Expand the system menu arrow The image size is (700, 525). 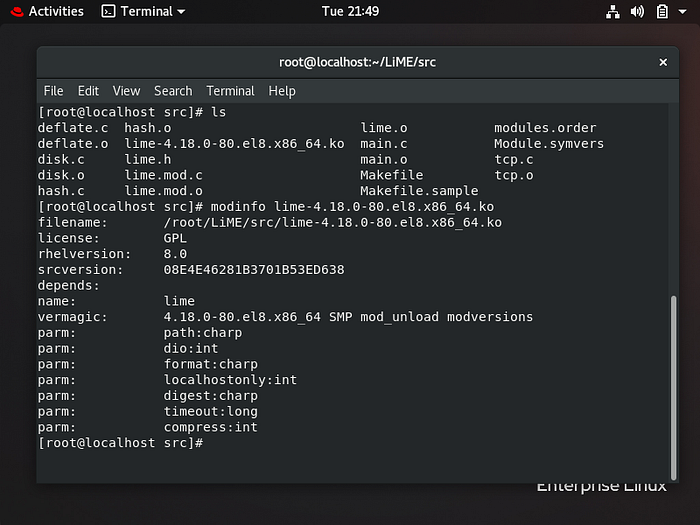pos(683,12)
